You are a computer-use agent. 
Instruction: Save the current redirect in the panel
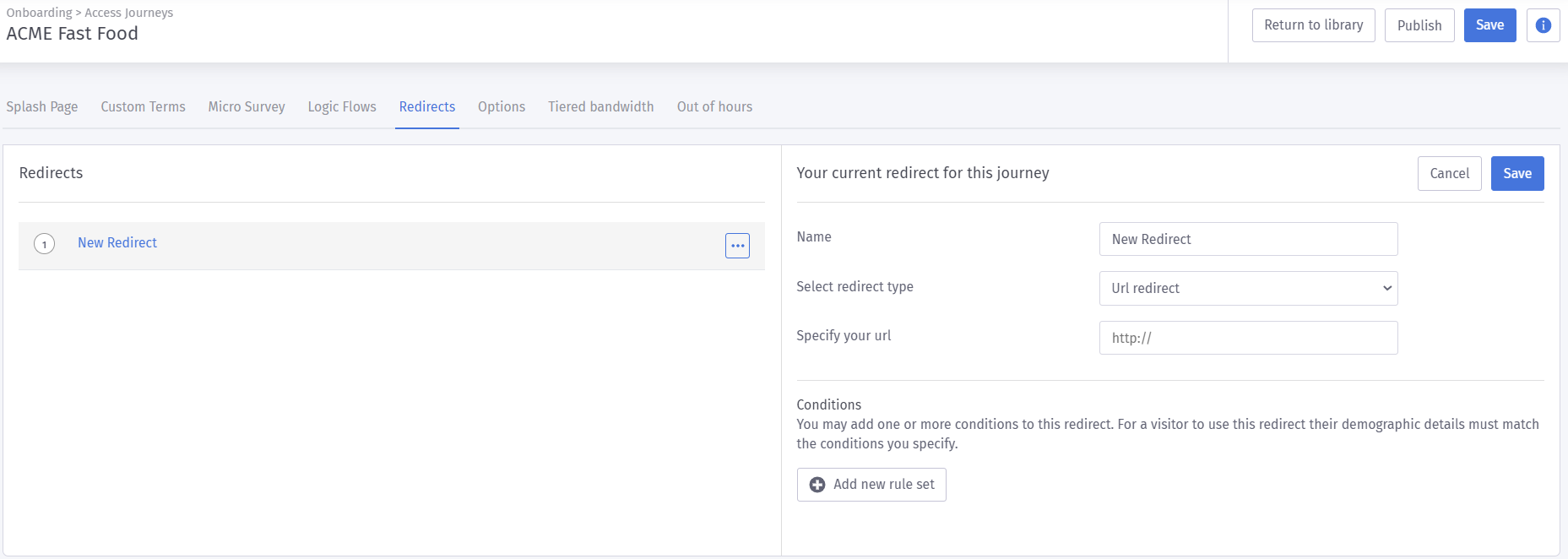click(x=1517, y=173)
